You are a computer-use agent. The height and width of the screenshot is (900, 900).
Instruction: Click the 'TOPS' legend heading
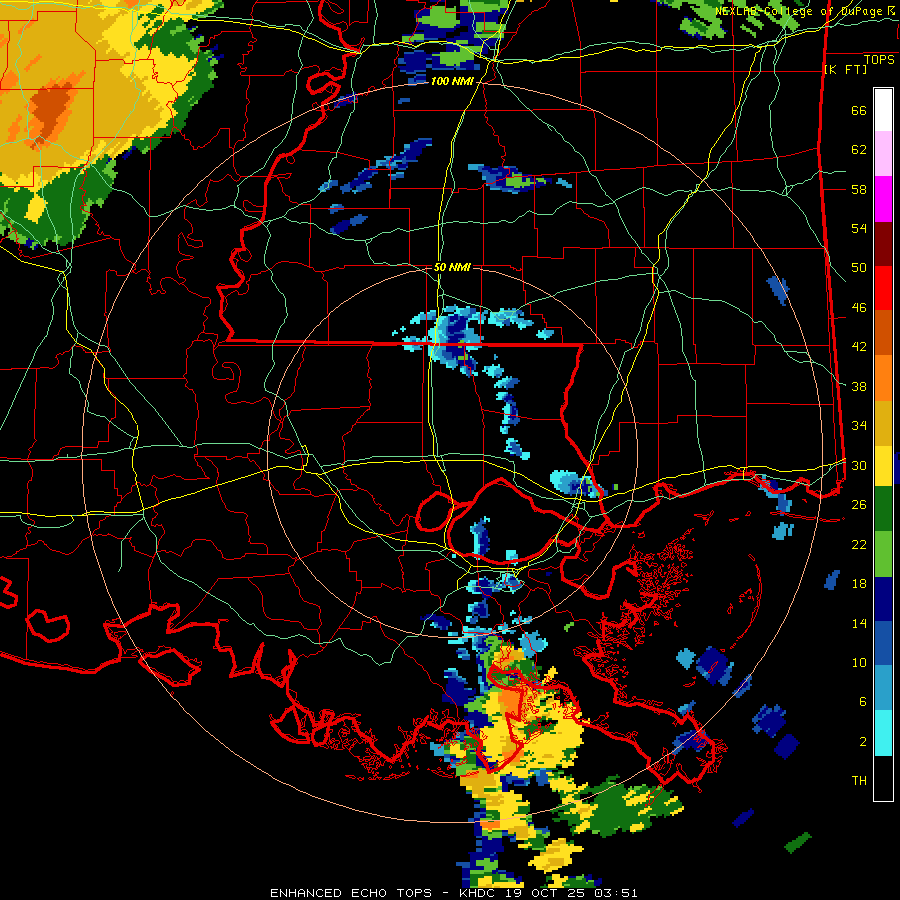point(879,59)
